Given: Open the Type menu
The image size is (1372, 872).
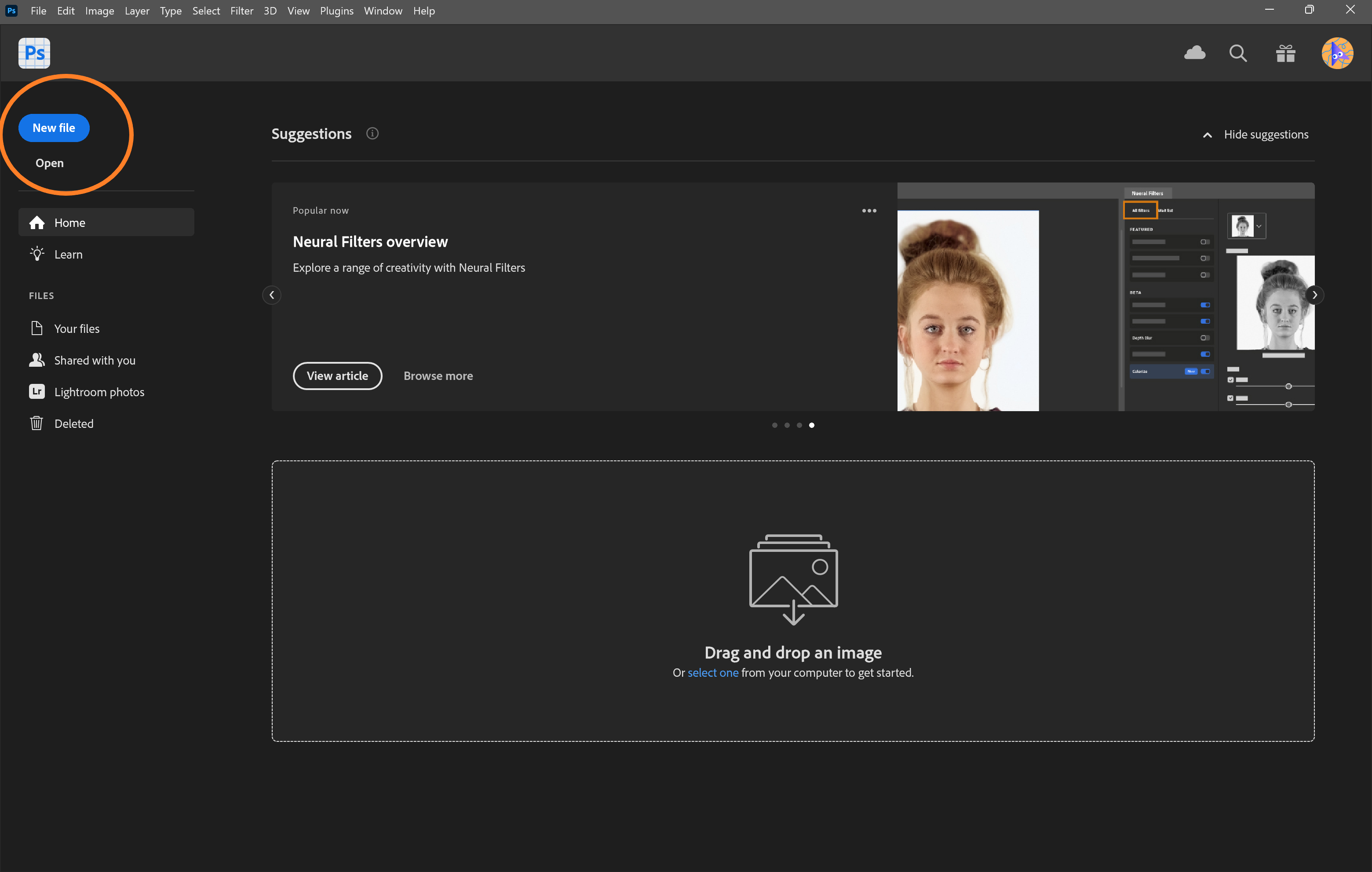Looking at the screenshot, I should point(170,11).
